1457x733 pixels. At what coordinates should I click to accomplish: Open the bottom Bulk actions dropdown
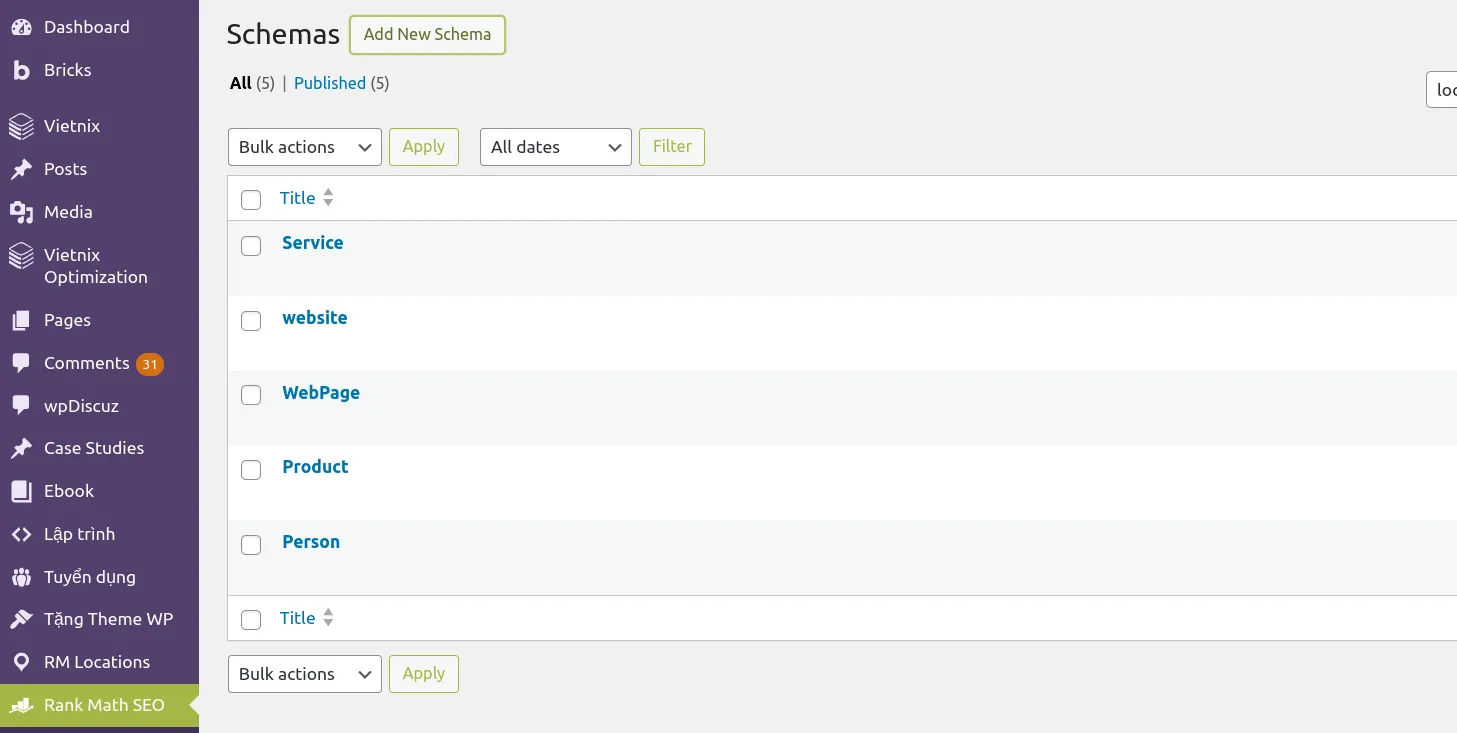pos(305,674)
